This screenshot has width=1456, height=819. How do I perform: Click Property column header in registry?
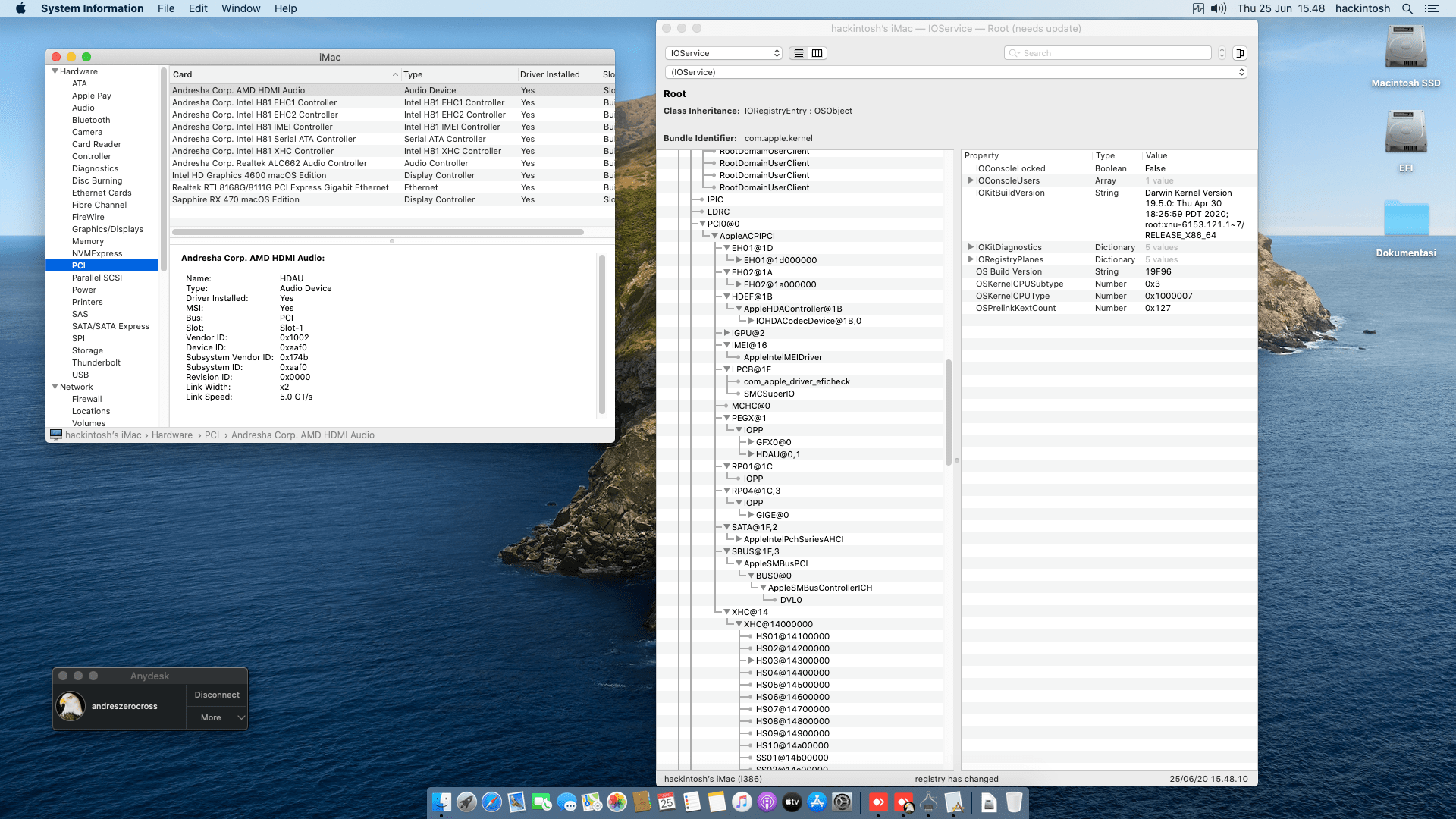tap(1027, 155)
